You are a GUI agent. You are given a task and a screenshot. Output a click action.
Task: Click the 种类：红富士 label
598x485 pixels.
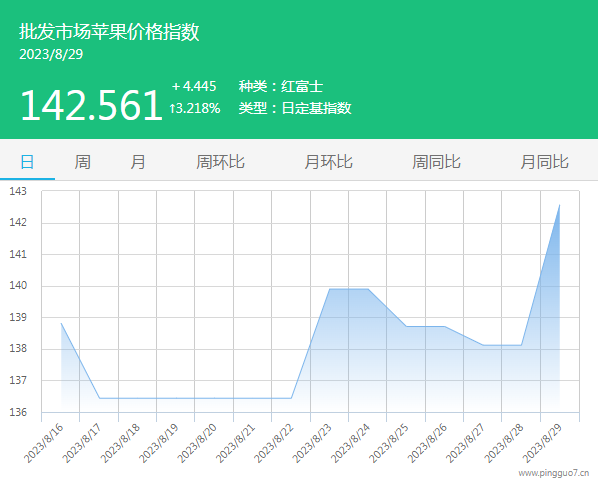(x=281, y=86)
